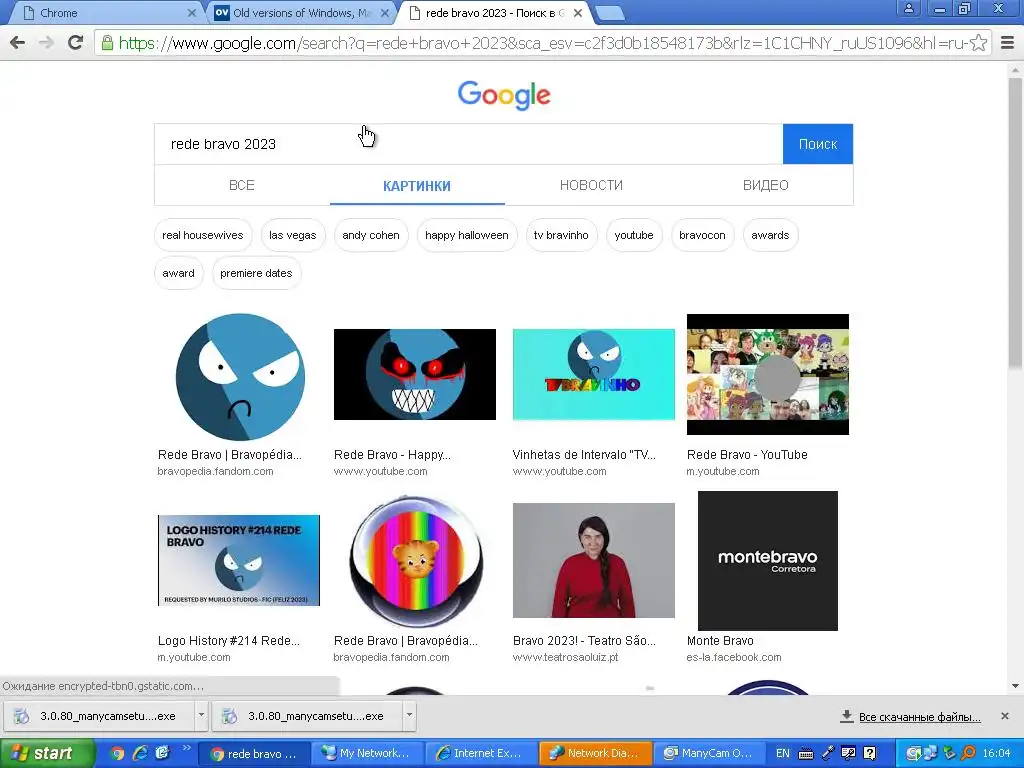The width and height of the screenshot is (1024, 768).
Task: Filter by 'andy cohen' chip
Action: pos(371,235)
